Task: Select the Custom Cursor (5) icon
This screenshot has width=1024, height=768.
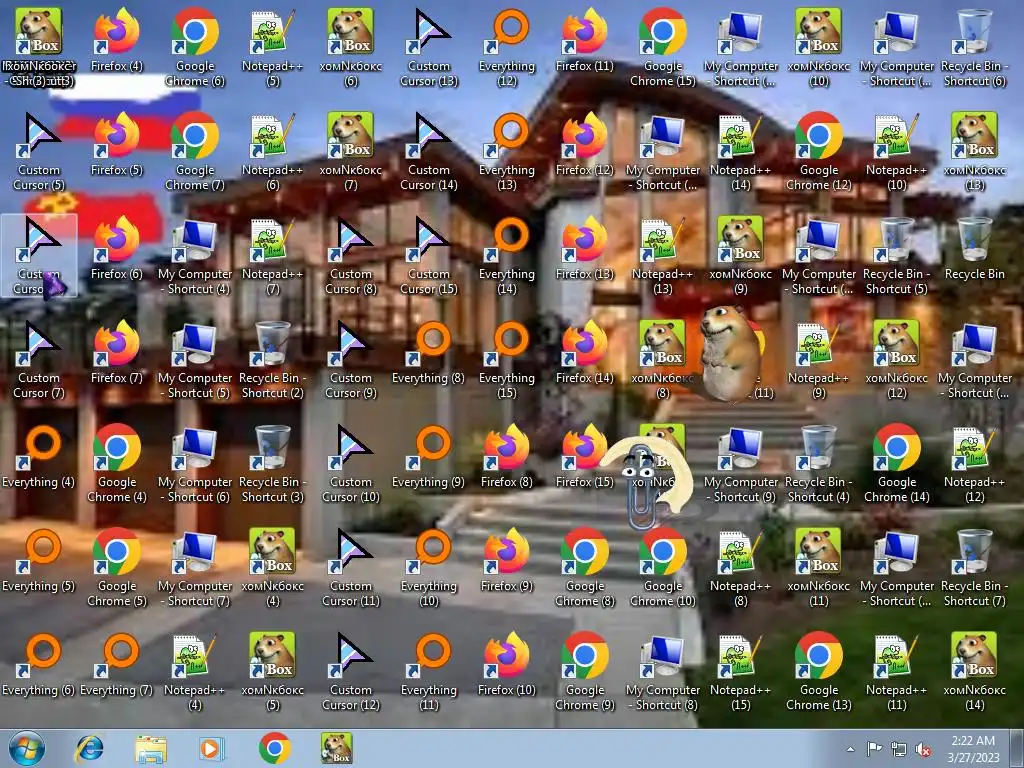Action: pyautogui.click(x=39, y=151)
